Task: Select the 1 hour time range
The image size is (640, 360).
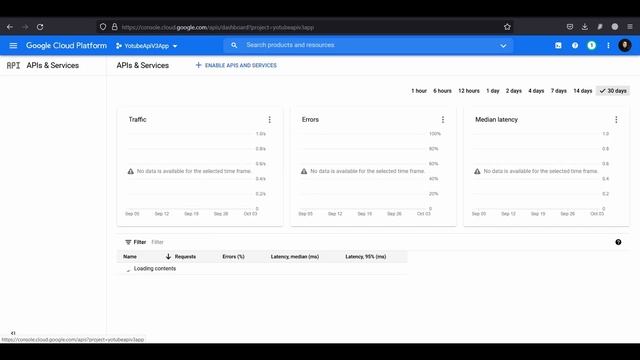Action: coord(419,91)
